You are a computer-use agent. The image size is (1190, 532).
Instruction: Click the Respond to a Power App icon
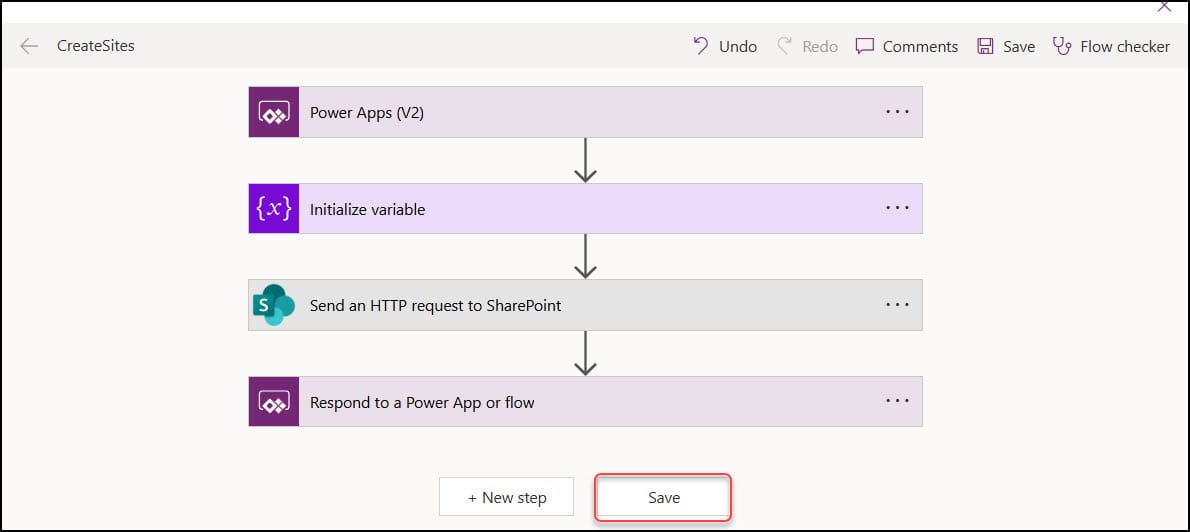click(x=274, y=401)
